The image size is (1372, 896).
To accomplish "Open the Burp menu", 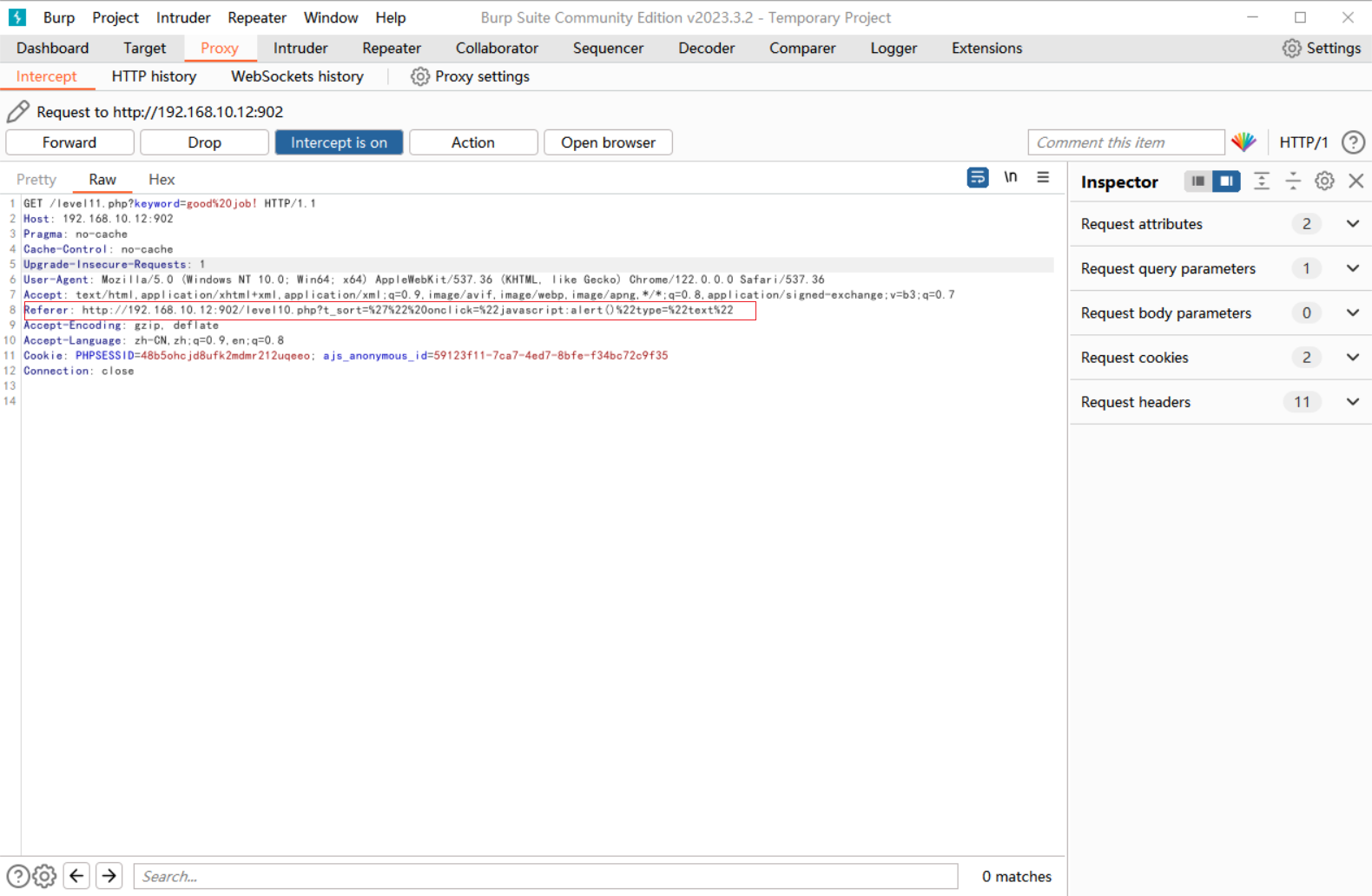I will 59,17.
